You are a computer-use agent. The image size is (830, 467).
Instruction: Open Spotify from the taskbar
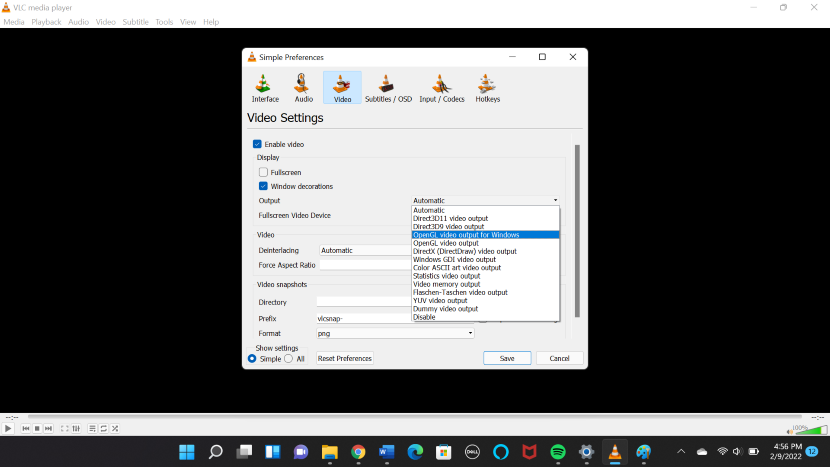[x=557, y=452]
